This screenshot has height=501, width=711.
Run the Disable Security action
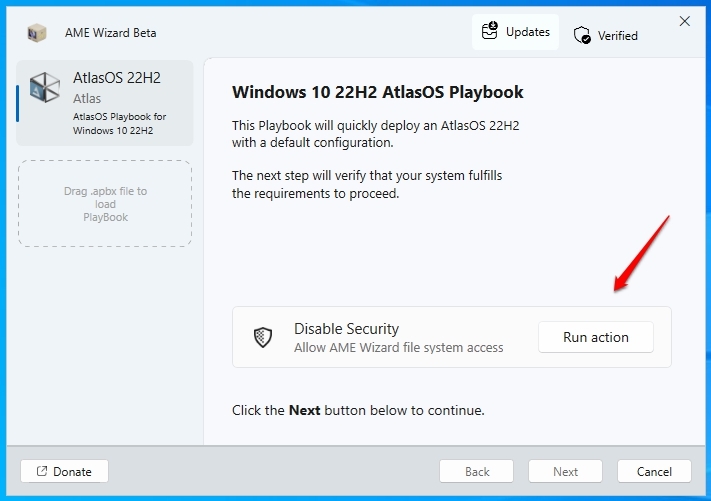(596, 337)
